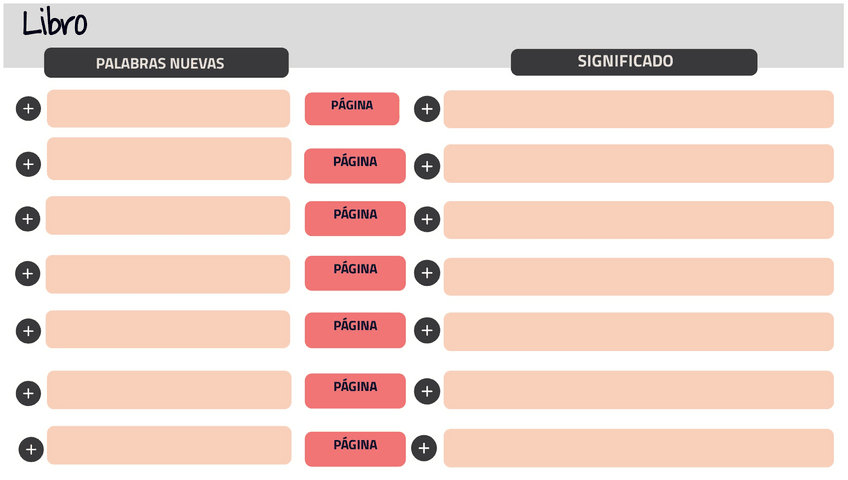
Task: Click the sixth meaning input box
Action: click(638, 390)
